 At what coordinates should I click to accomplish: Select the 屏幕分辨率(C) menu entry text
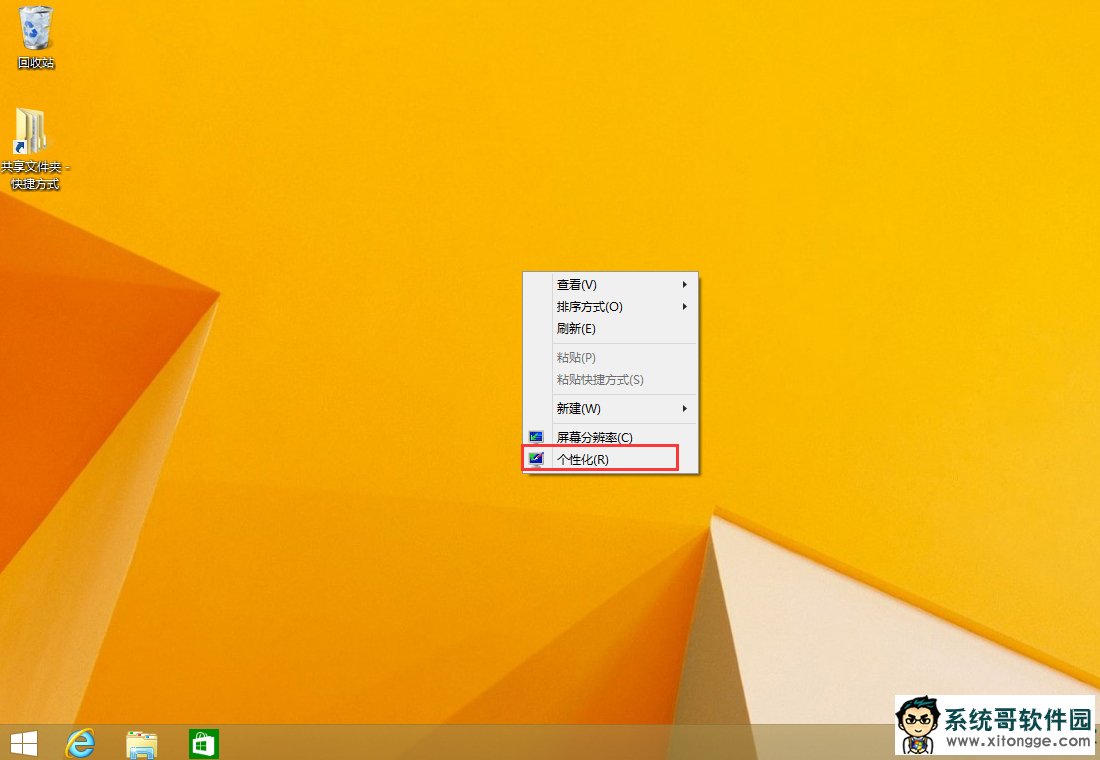pos(594,438)
